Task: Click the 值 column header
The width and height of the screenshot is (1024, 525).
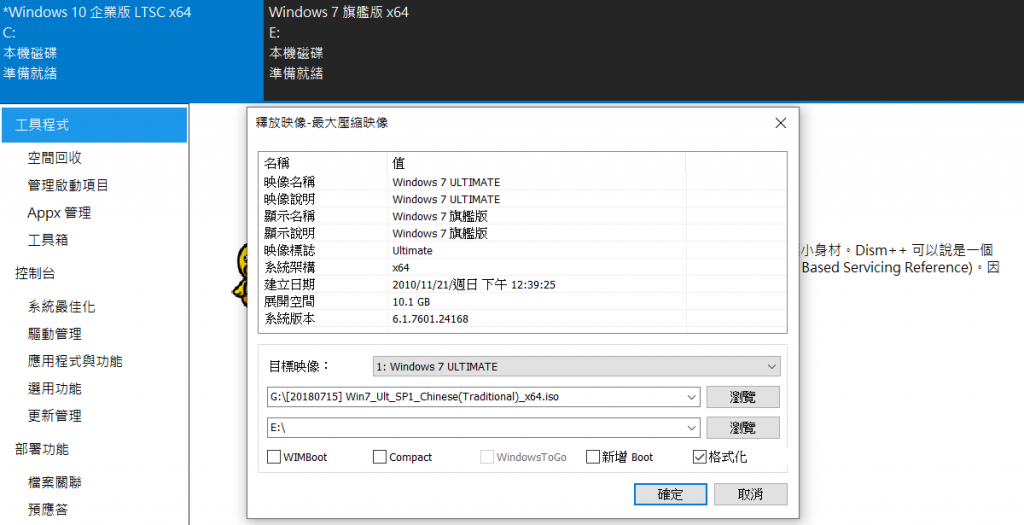Action: coord(536,163)
